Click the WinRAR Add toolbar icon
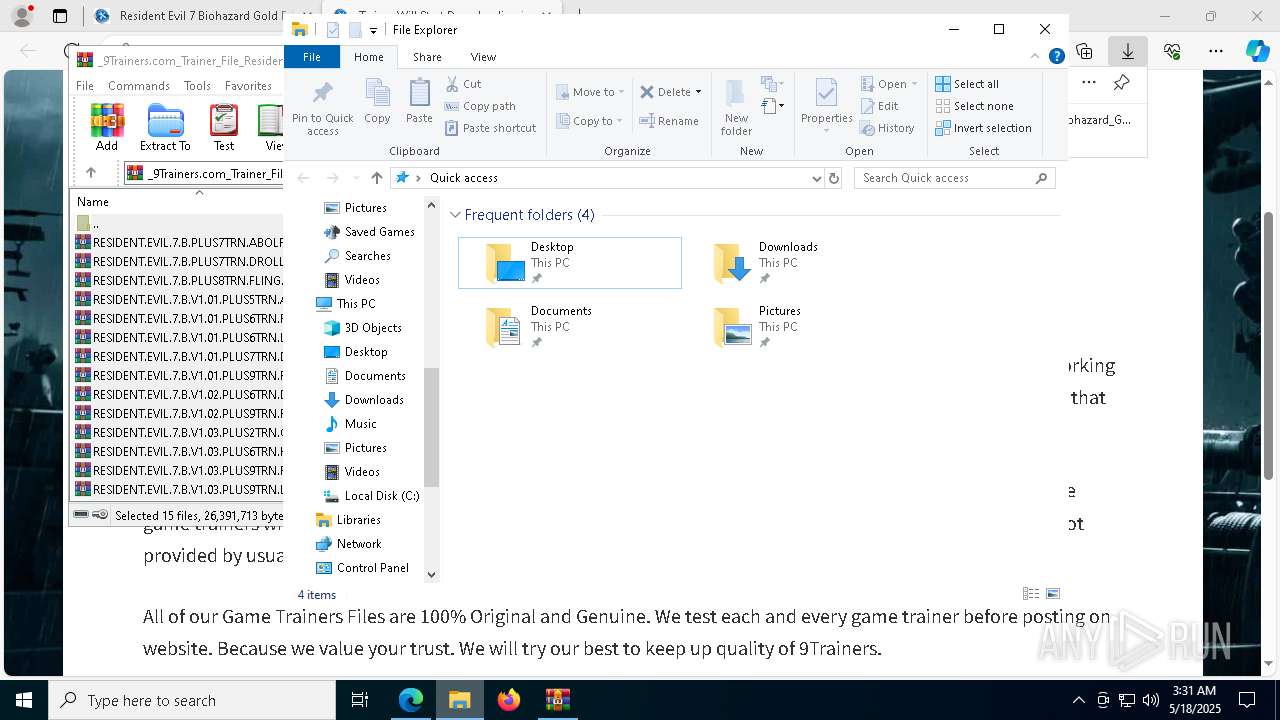This screenshot has height=720, width=1280. (x=107, y=128)
